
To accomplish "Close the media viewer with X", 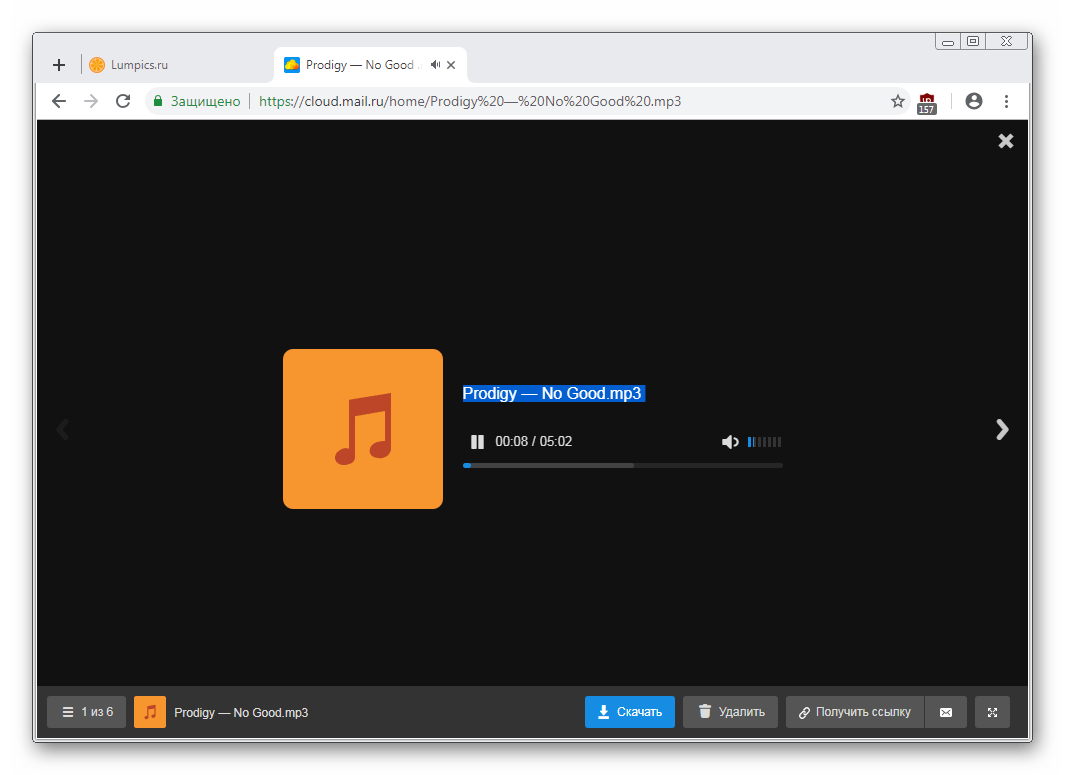I will (x=1005, y=141).
